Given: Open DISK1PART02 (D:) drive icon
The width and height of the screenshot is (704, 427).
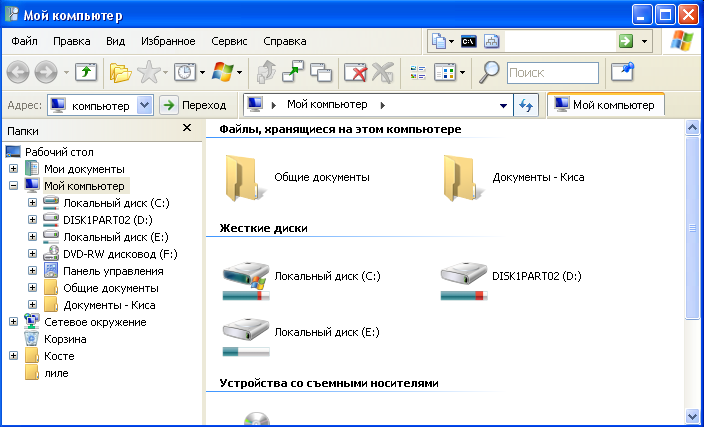Looking at the screenshot, I should [463, 275].
